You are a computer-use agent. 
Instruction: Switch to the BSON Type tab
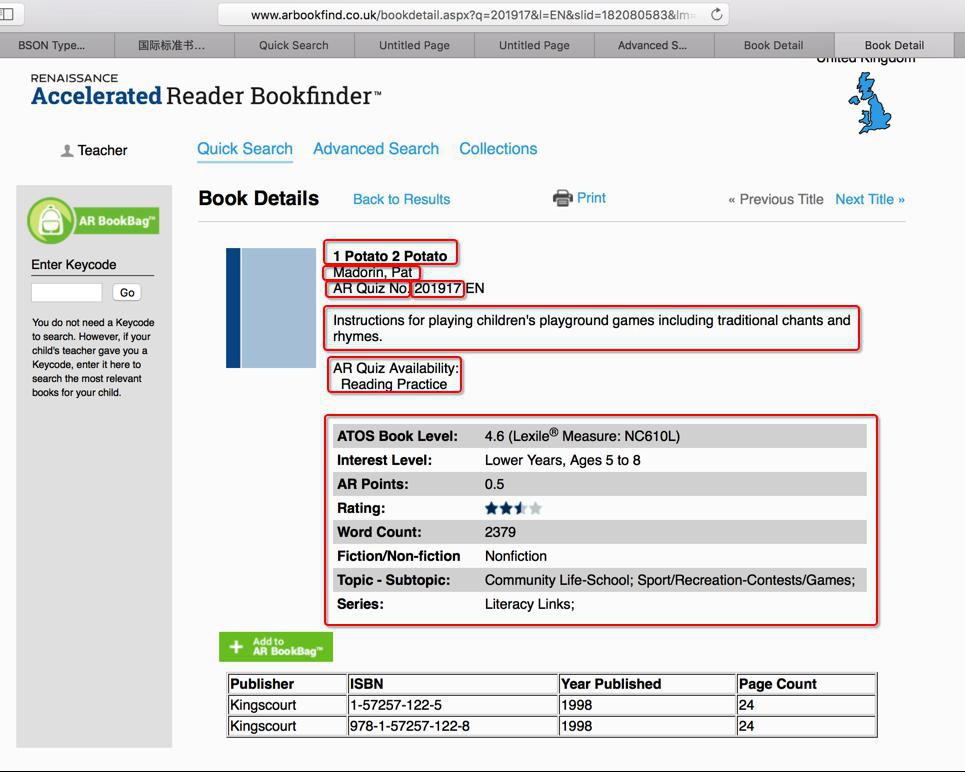tap(57, 46)
